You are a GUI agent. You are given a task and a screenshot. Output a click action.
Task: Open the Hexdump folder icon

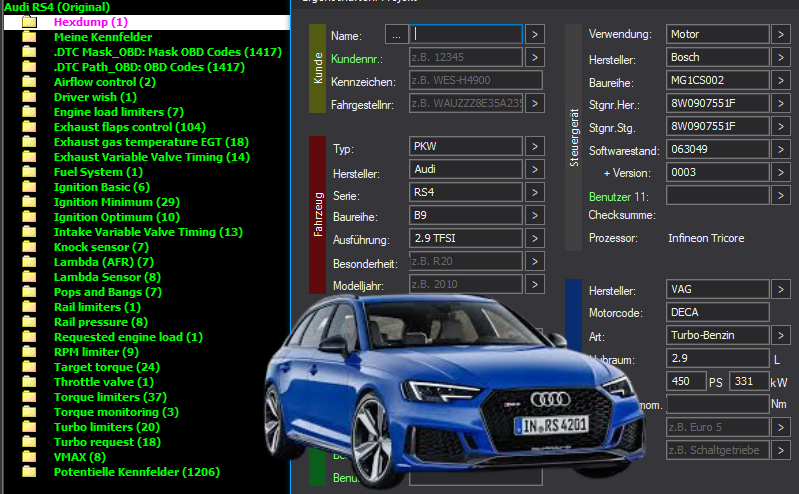coord(30,22)
